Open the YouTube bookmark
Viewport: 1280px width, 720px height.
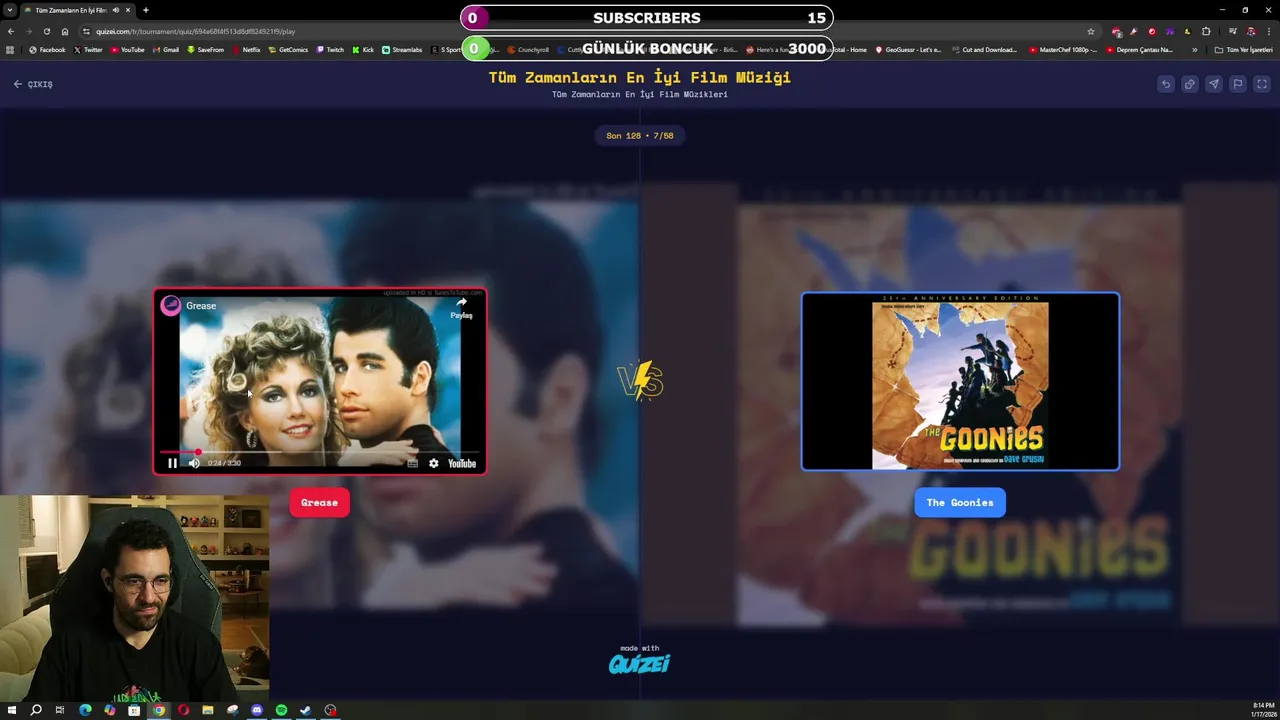click(127, 49)
